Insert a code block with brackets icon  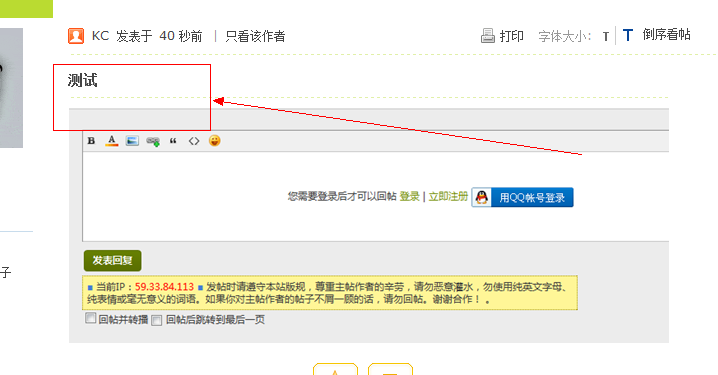click(x=194, y=141)
